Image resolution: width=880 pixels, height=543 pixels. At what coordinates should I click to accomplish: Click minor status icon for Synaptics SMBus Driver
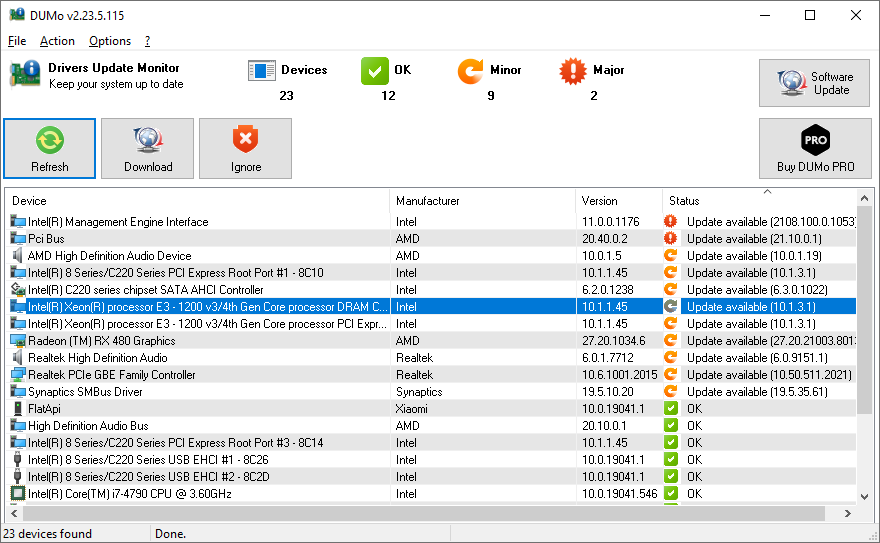point(670,392)
